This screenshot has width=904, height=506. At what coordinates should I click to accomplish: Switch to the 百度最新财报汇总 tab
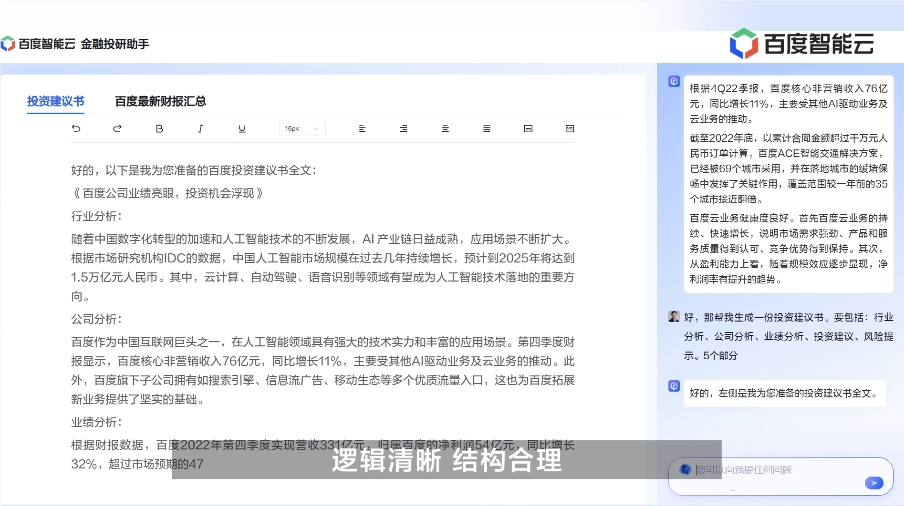[160, 101]
